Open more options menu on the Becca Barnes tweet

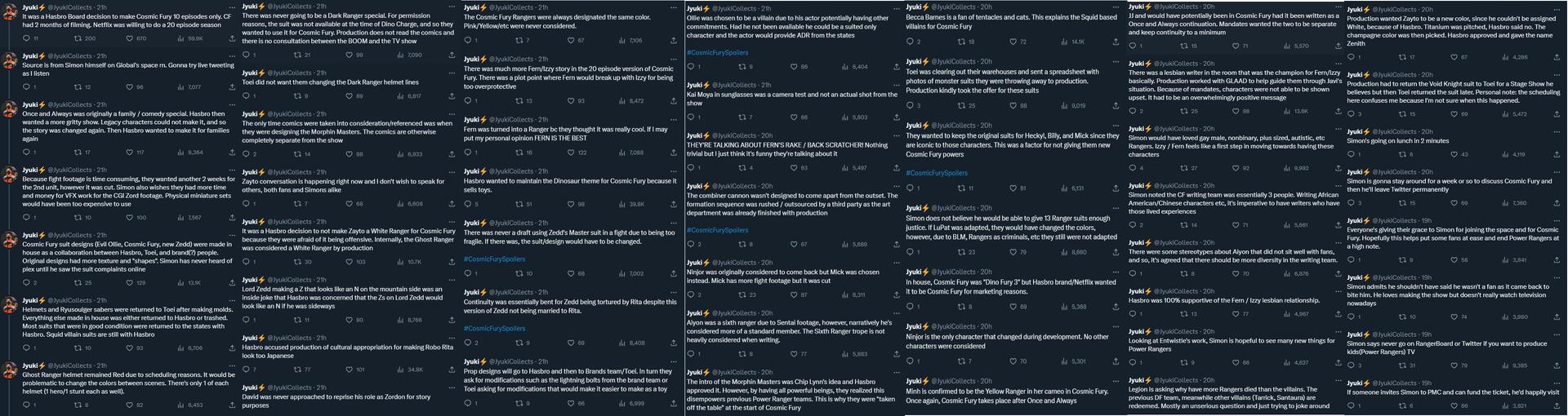[1116, 7]
